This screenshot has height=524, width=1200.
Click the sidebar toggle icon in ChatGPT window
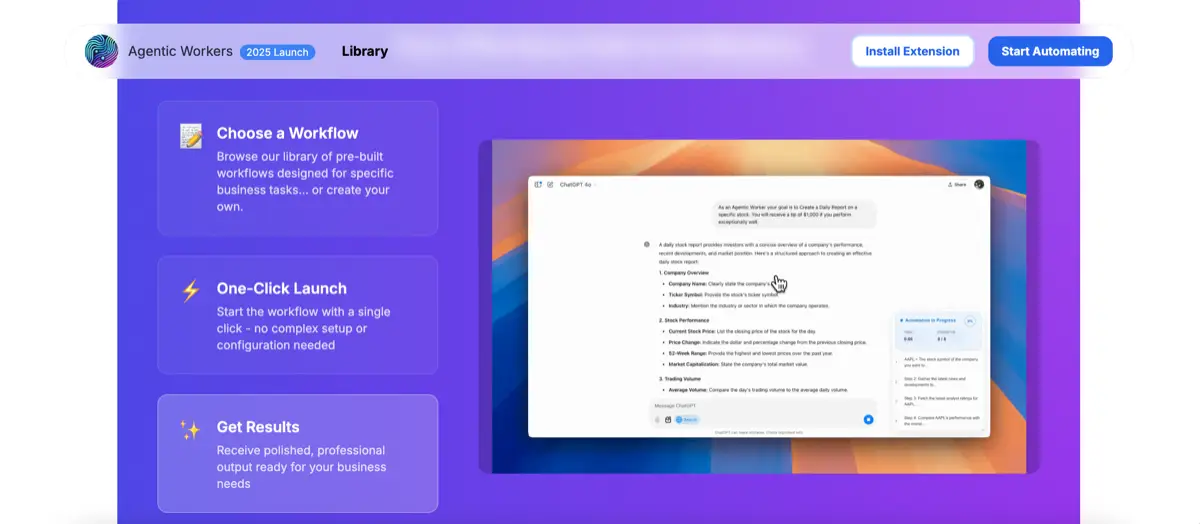click(538, 184)
